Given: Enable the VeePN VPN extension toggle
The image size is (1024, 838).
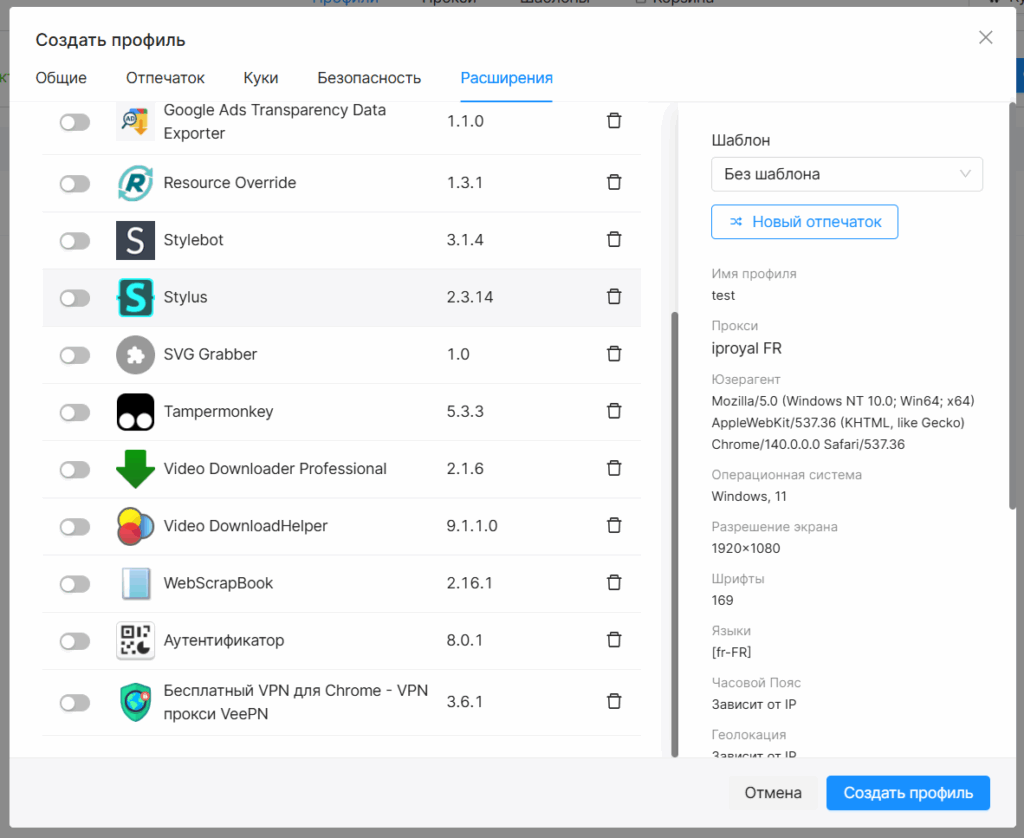Looking at the screenshot, I should tap(75, 703).
